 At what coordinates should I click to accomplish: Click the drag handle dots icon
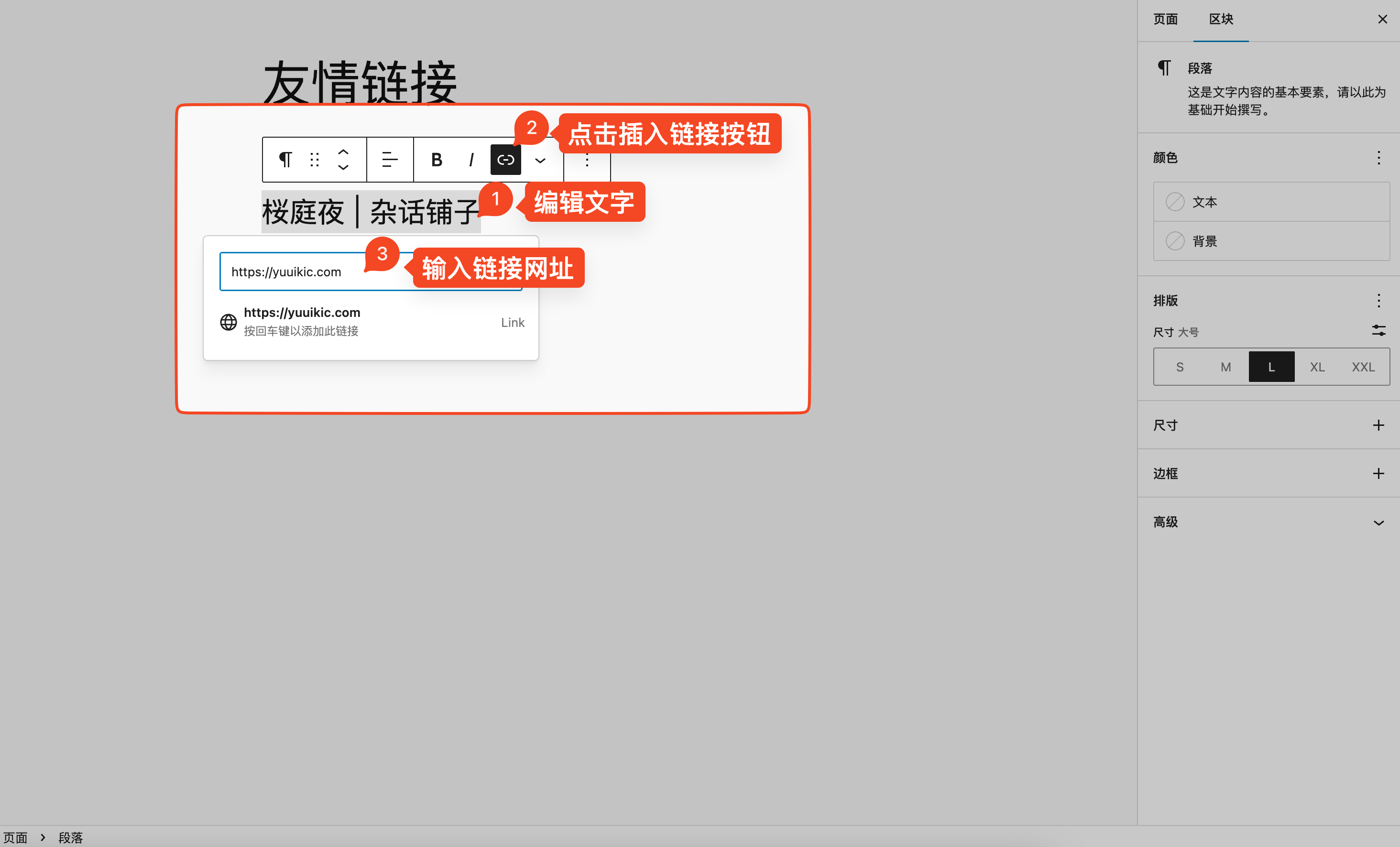pos(314,160)
